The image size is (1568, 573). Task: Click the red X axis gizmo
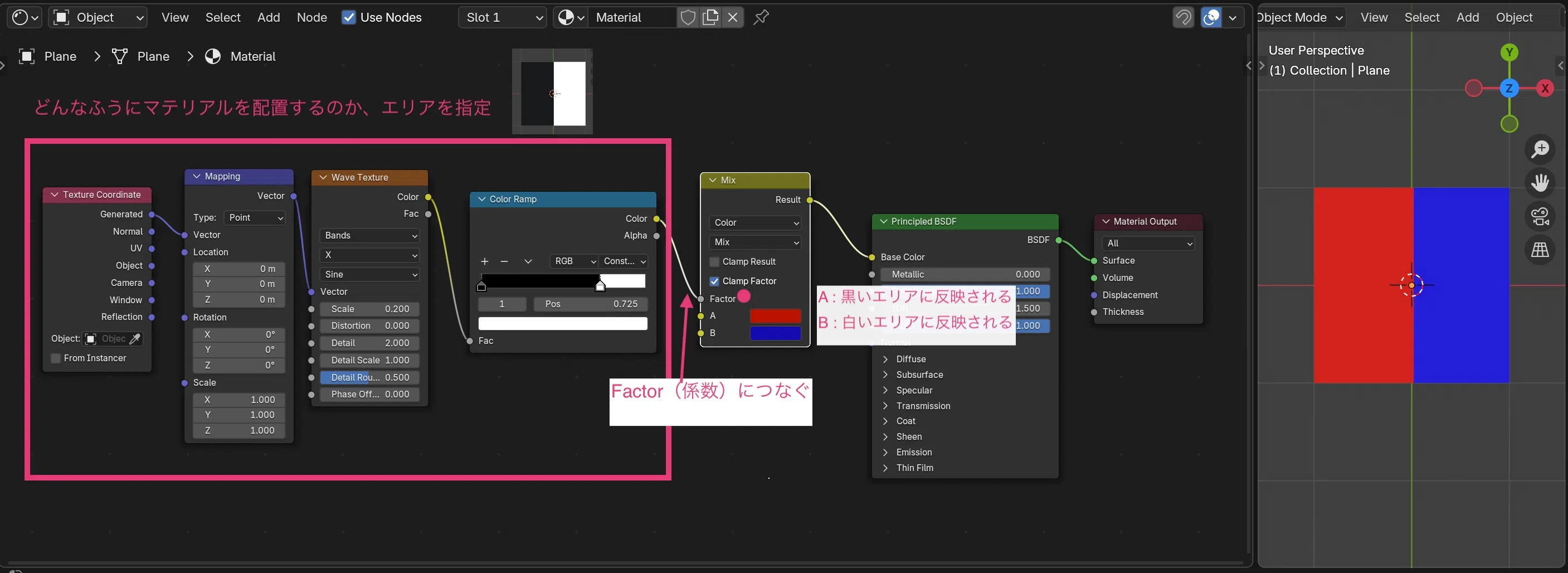1545,88
